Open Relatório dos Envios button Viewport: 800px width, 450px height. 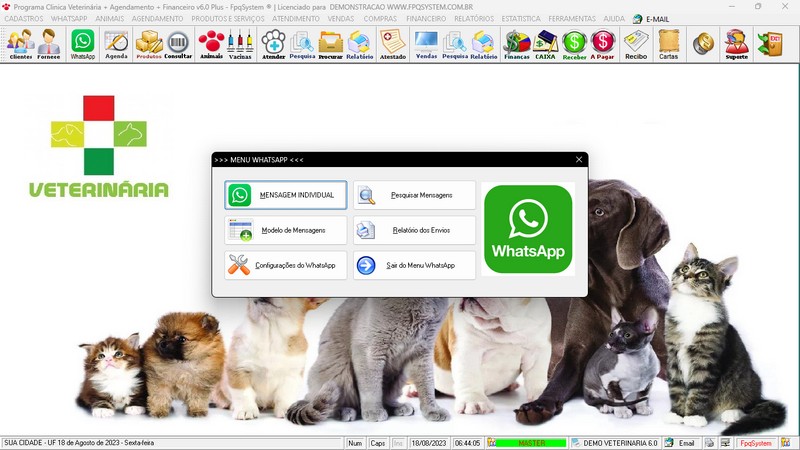(x=414, y=230)
